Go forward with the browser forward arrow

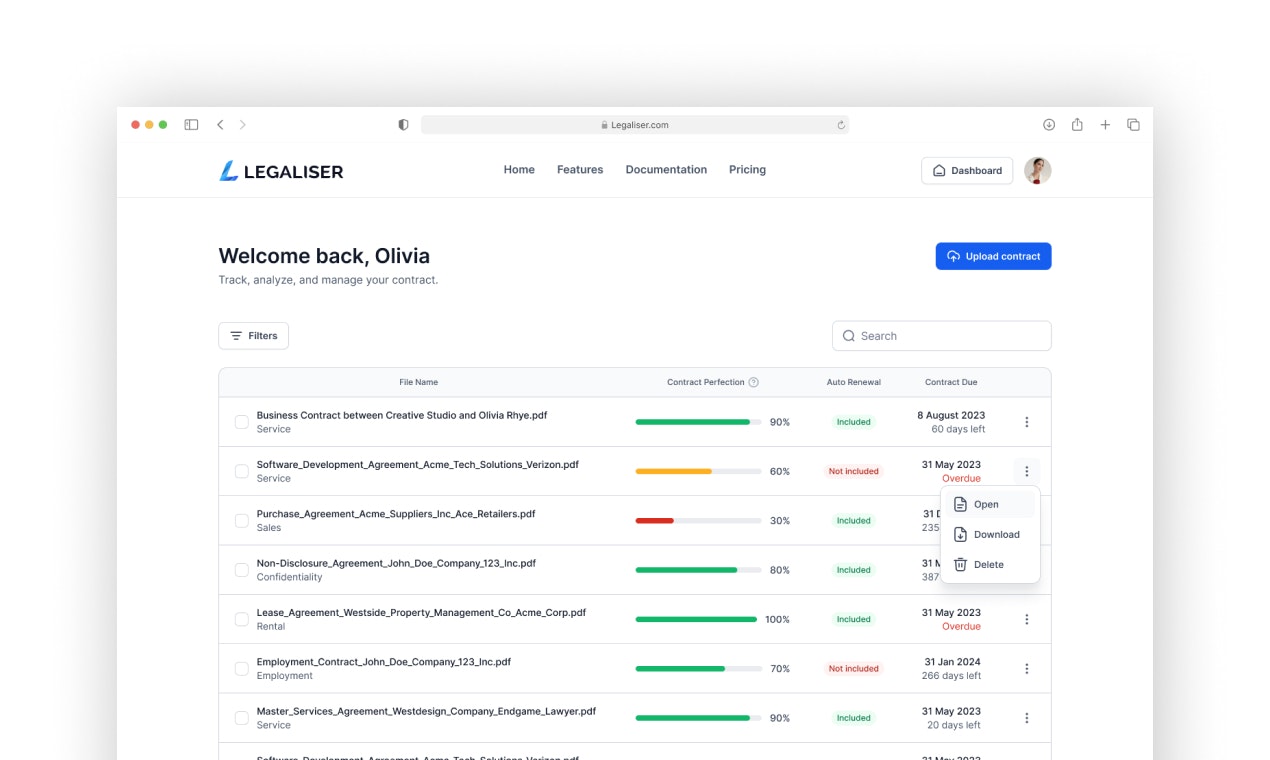pyautogui.click(x=242, y=125)
